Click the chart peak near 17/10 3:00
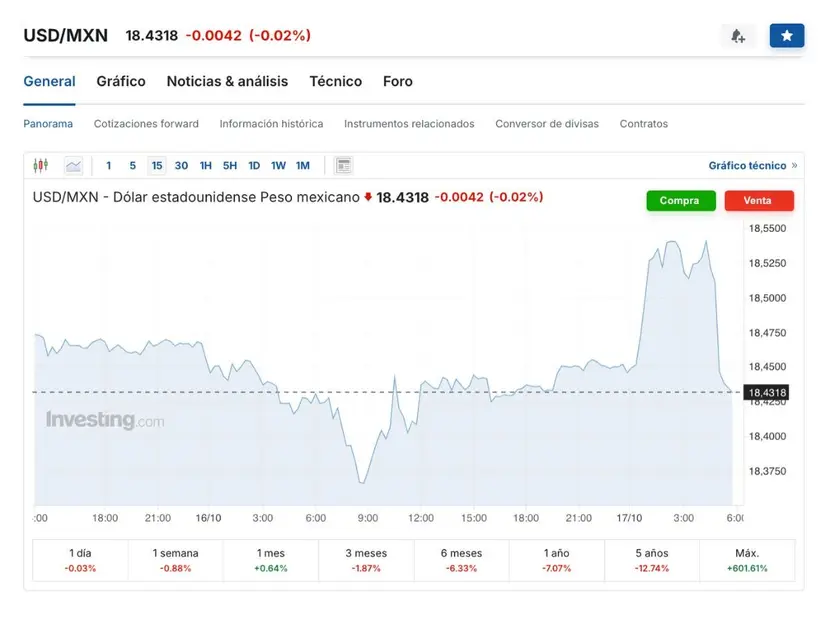Screen dimensions: 830x623 pos(671,242)
